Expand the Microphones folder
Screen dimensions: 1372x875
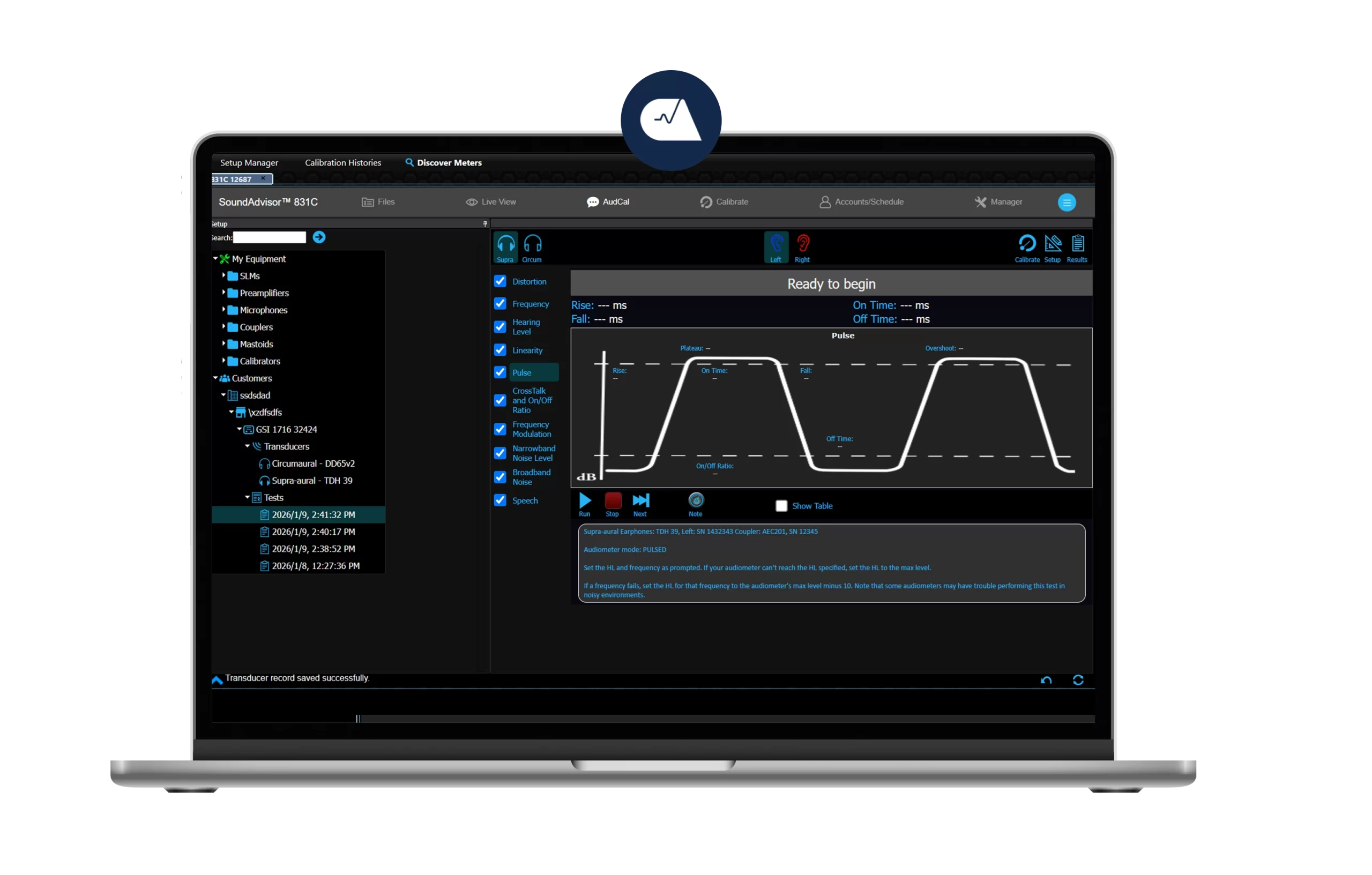(x=223, y=310)
